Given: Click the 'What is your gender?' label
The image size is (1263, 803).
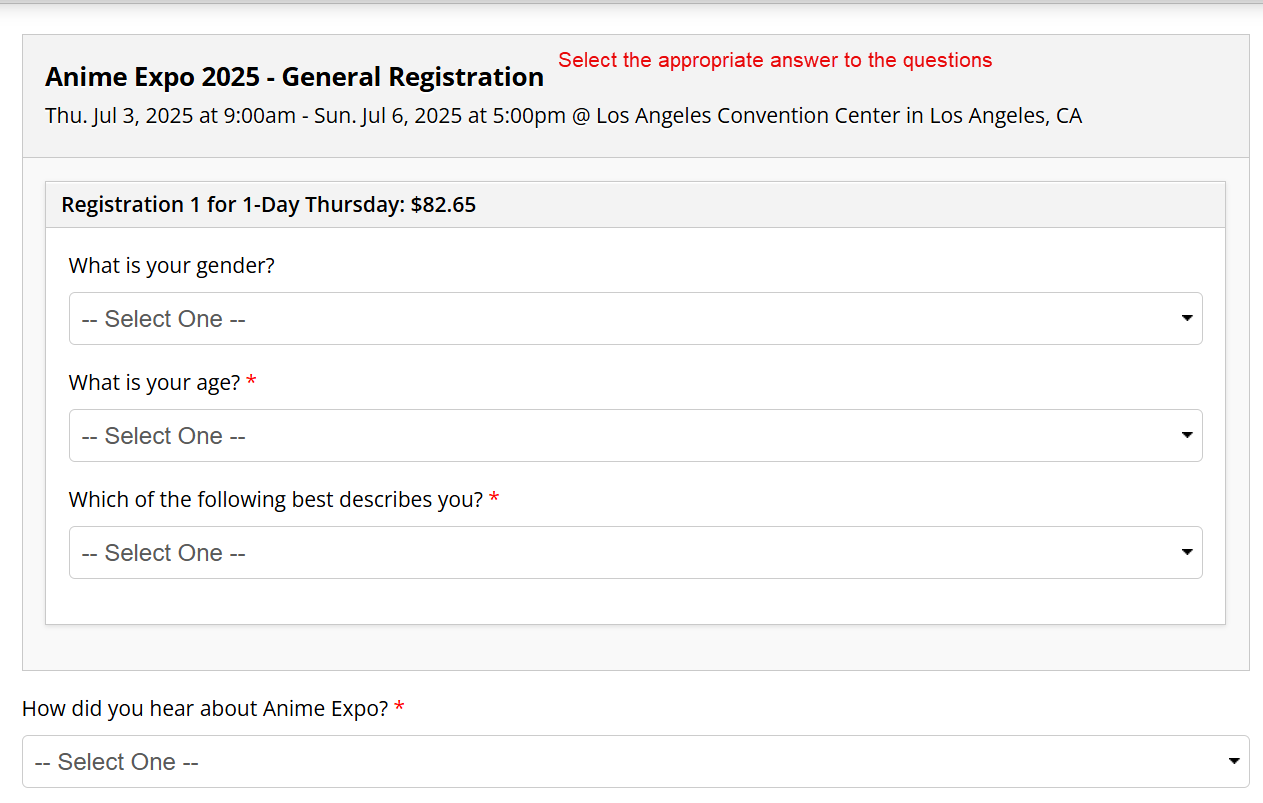Looking at the screenshot, I should point(171,266).
